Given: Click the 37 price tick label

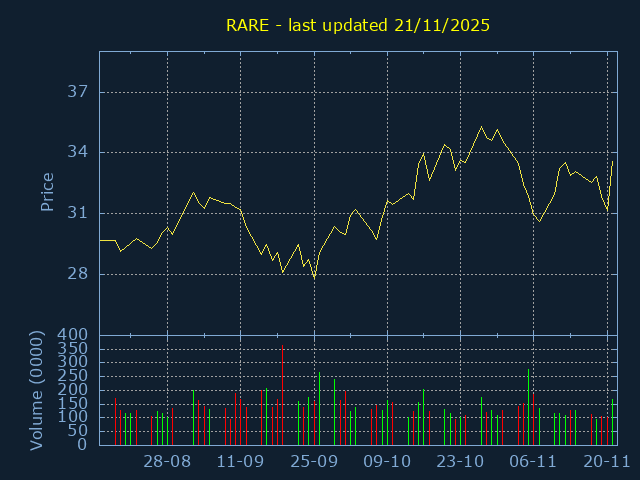Looking at the screenshot, I should tap(78, 92).
